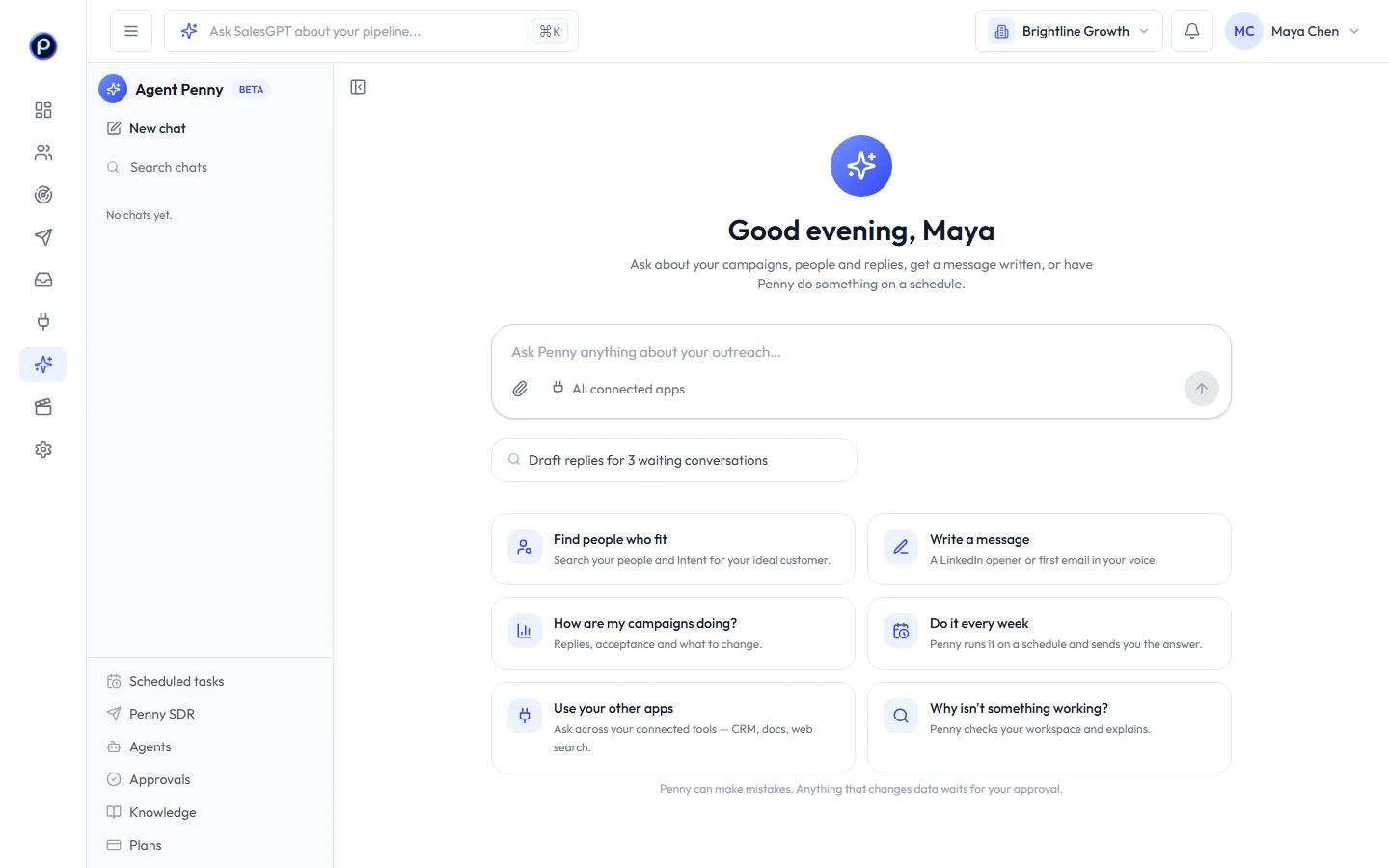
Task: Focus the Ask SalesGPT search bar
Action: pyautogui.click(x=371, y=31)
